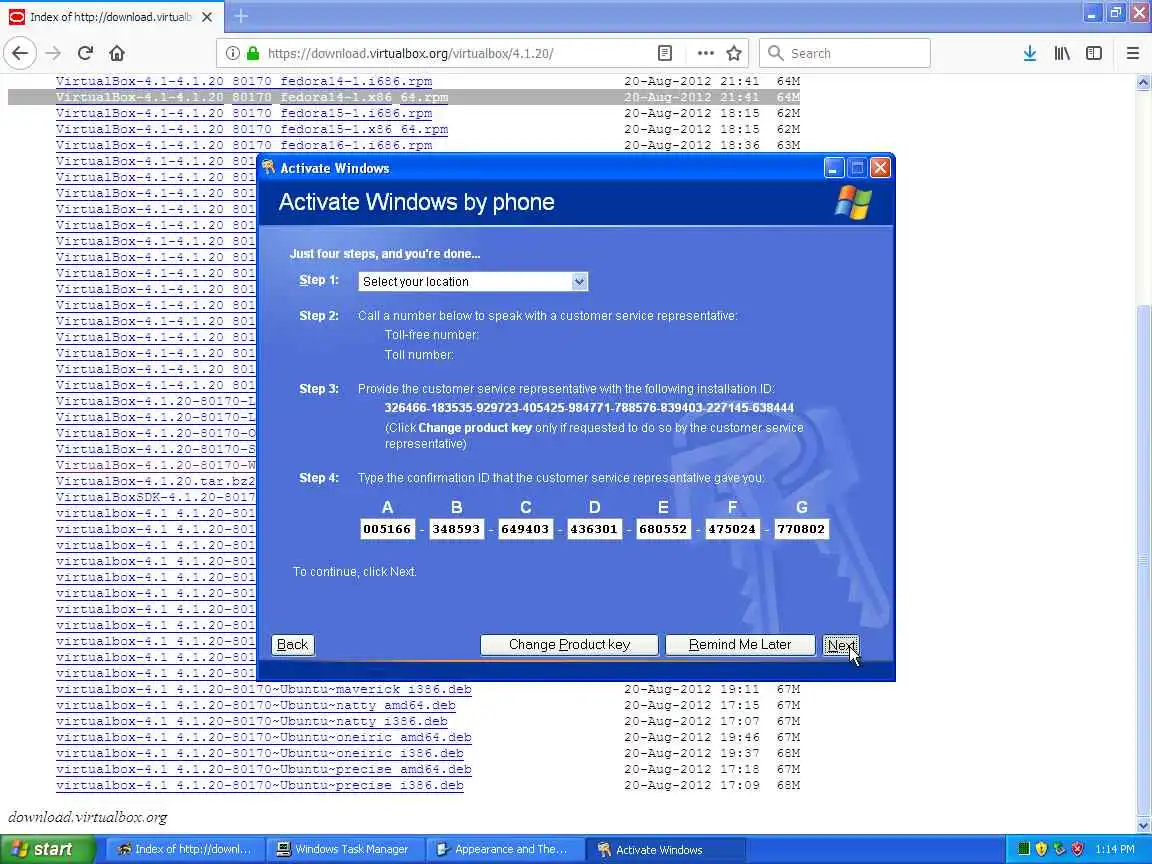The image size is (1152, 864).
Task: Open fedora14-1.i686.rpm download link
Action: (244, 82)
